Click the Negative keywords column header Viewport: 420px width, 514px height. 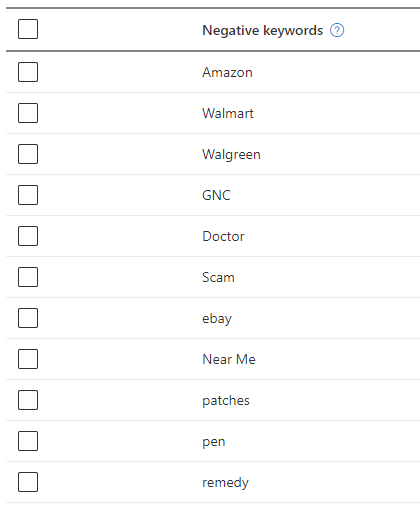click(263, 30)
